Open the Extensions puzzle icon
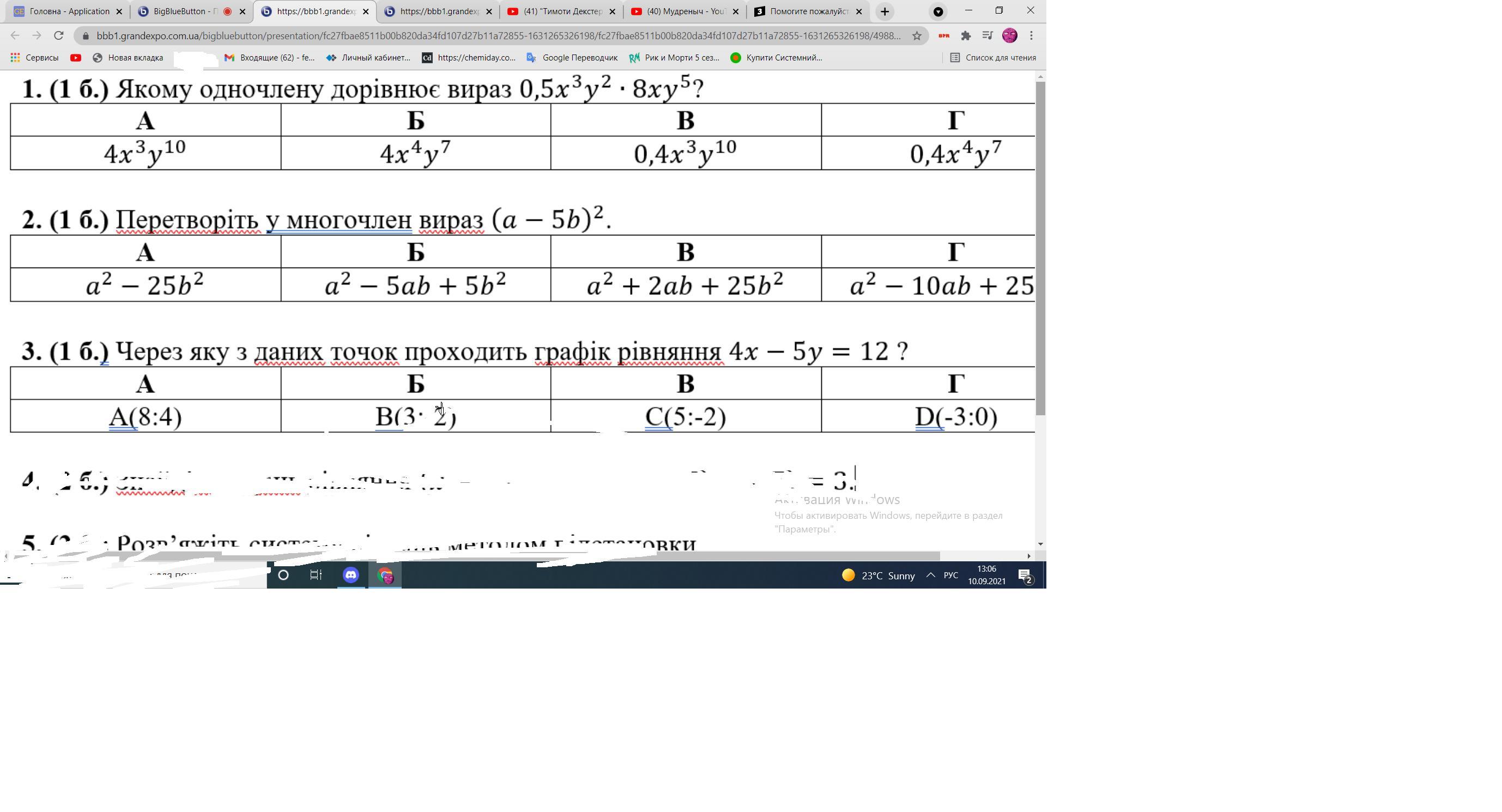The image size is (1502, 812). [966, 35]
